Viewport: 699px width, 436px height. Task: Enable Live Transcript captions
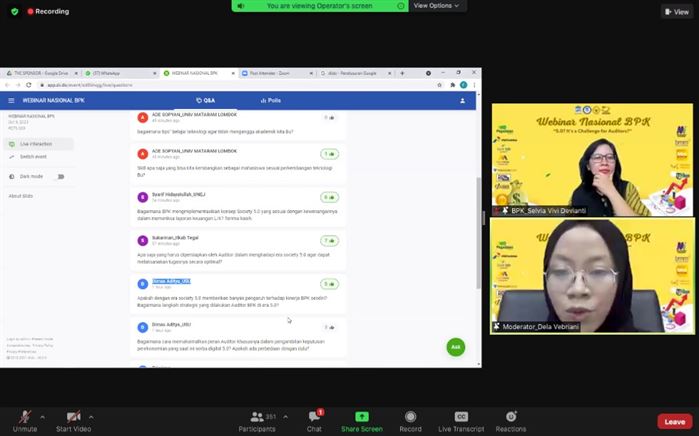pos(461,420)
